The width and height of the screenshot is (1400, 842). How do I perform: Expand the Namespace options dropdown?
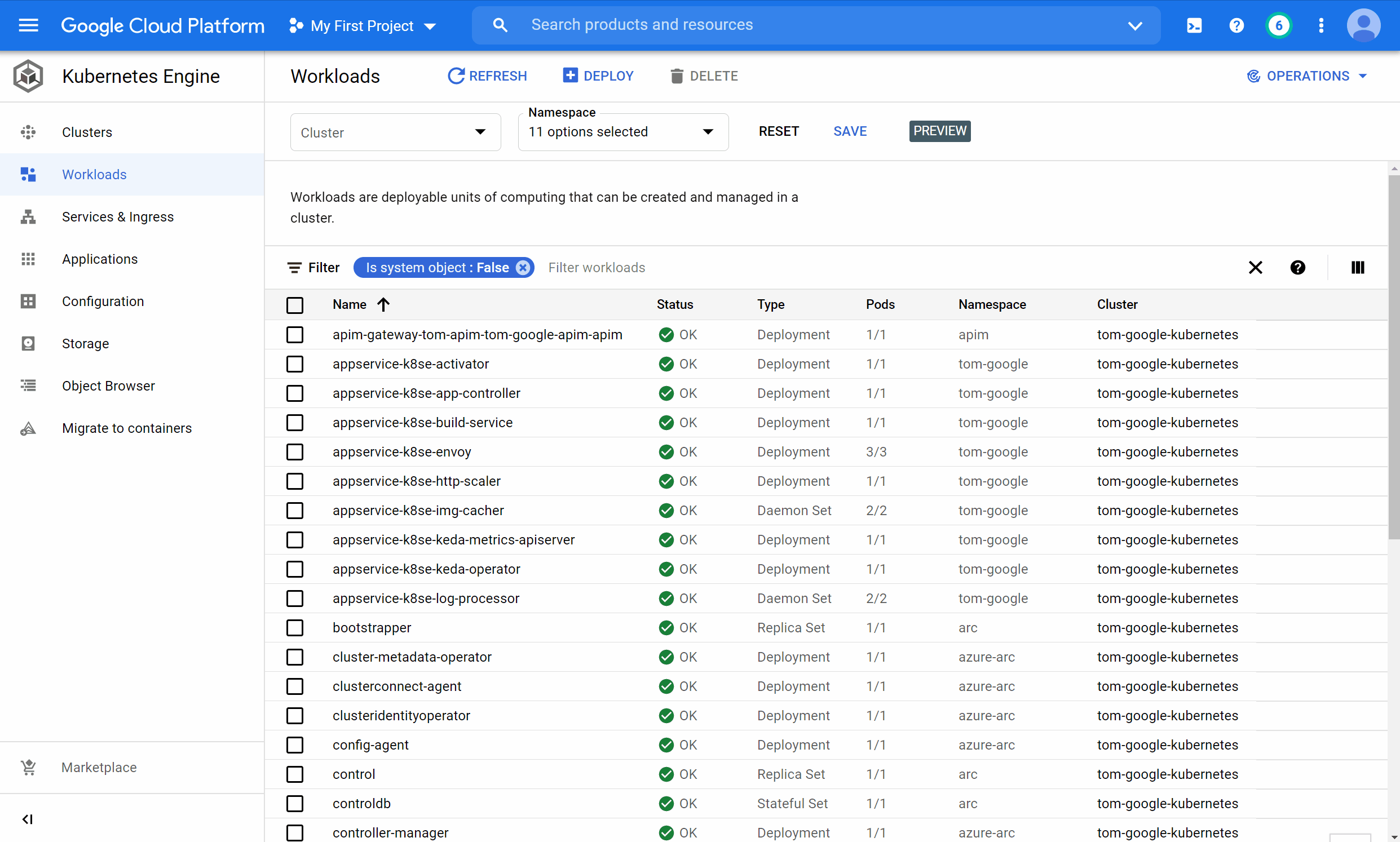click(x=622, y=132)
